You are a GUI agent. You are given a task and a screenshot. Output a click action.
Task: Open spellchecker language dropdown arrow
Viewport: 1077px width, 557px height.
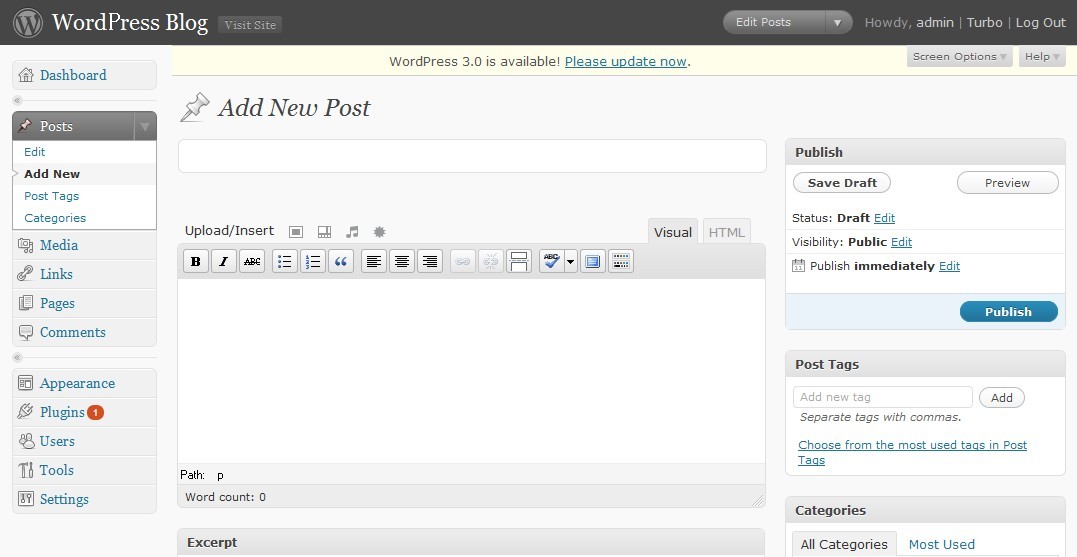pyautogui.click(x=571, y=262)
